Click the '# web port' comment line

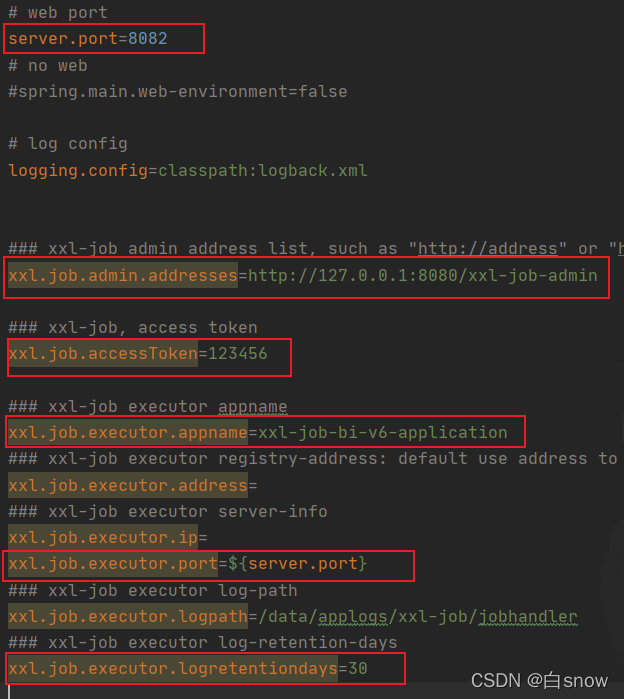[x=58, y=12]
